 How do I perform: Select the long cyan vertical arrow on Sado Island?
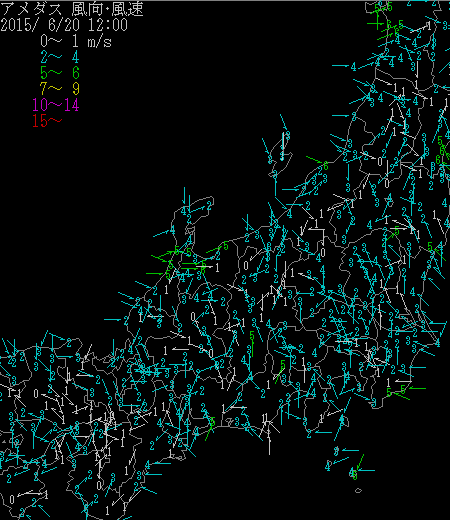(283, 146)
